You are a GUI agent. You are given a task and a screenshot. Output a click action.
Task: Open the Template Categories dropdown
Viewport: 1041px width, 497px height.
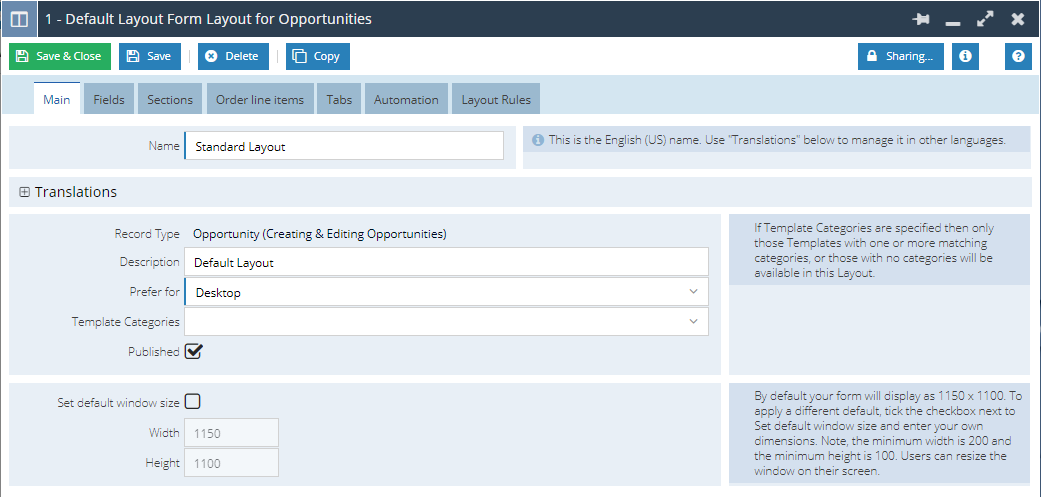click(x=446, y=321)
